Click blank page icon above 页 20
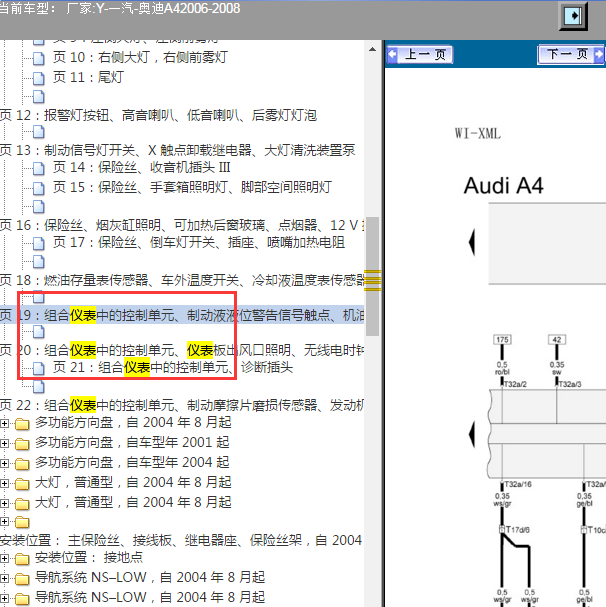 tap(38, 332)
